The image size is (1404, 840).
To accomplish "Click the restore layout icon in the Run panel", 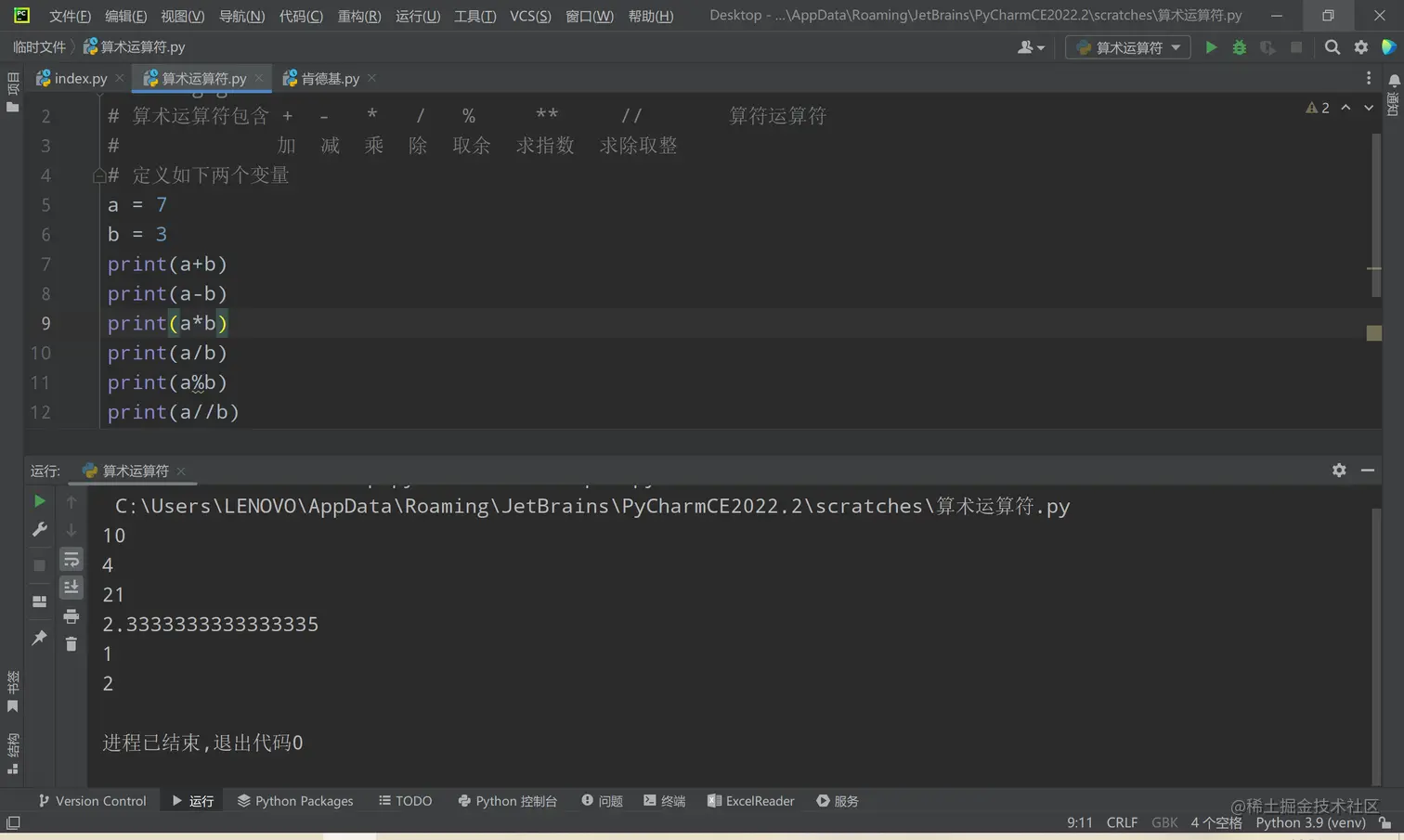I will pyautogui.click(x=39, y=601).
